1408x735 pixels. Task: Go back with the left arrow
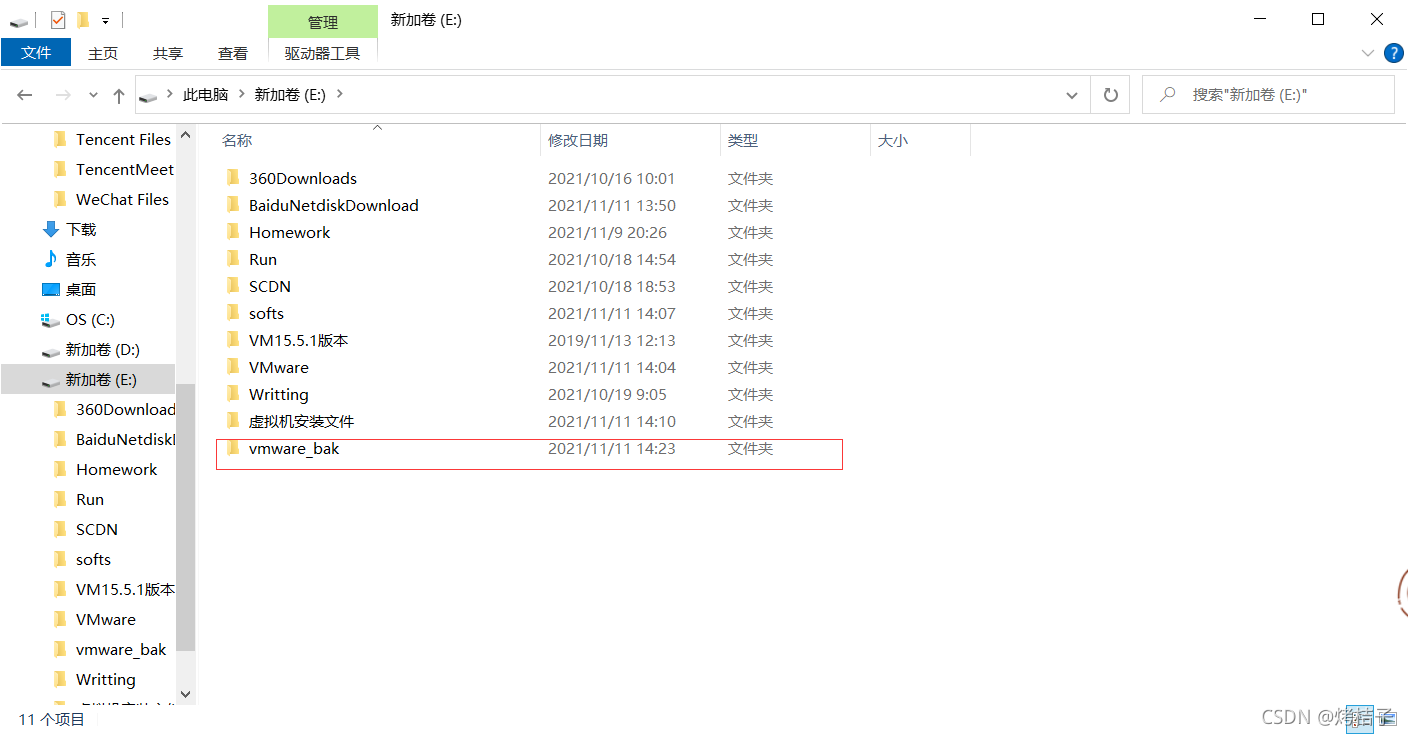coord(25,95)
